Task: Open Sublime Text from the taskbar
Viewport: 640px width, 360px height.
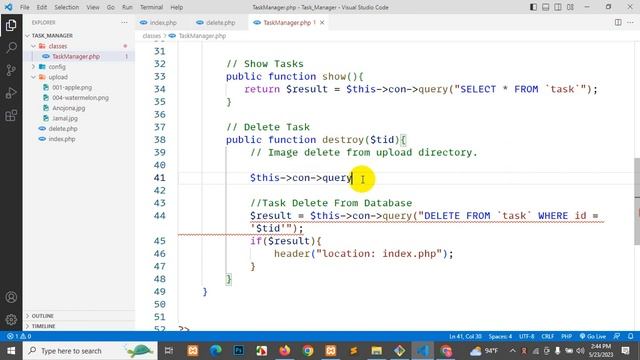Action: (x=353, y=351)
